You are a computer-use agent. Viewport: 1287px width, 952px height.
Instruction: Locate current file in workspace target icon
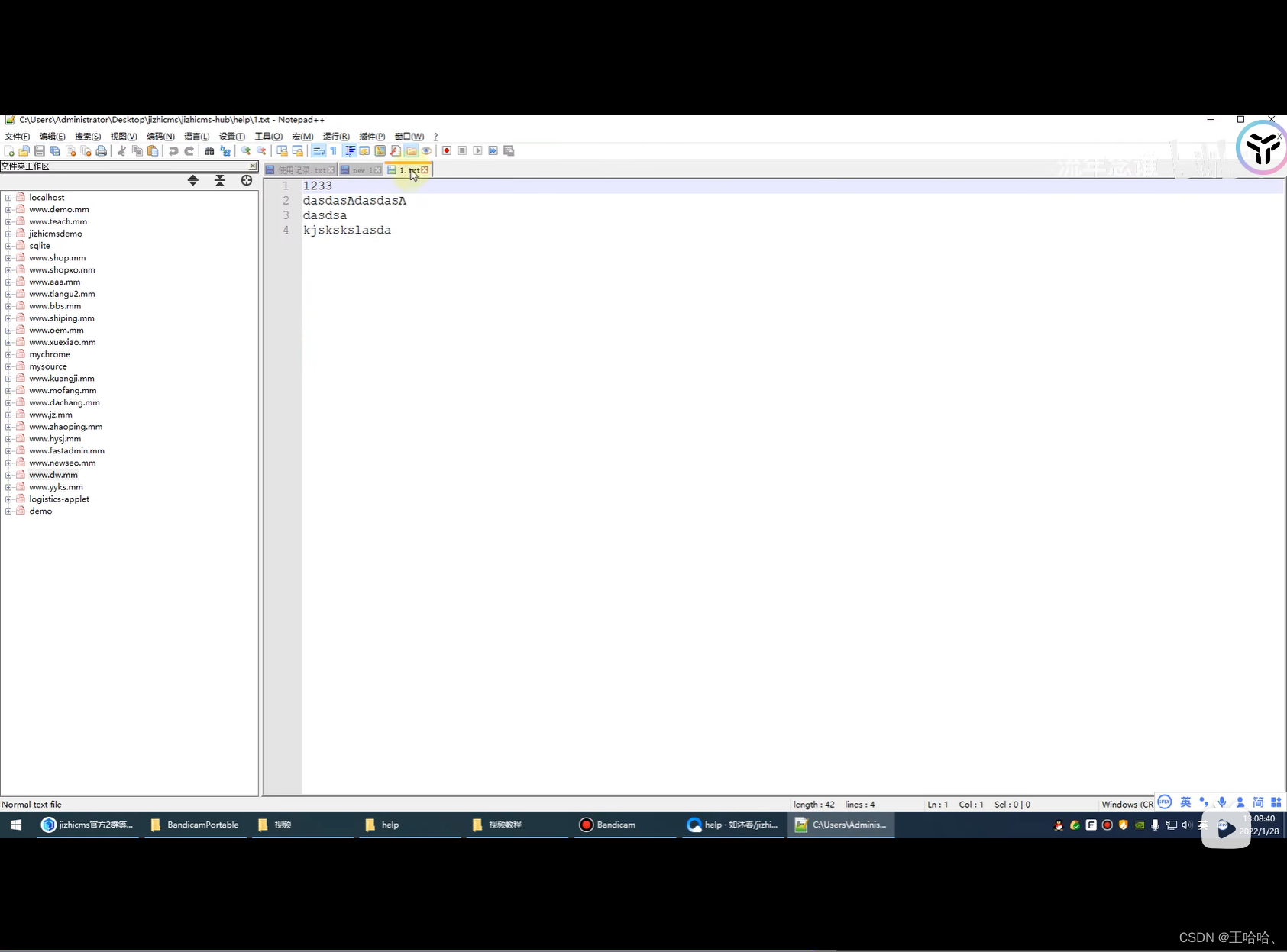(x=247, y=180)
